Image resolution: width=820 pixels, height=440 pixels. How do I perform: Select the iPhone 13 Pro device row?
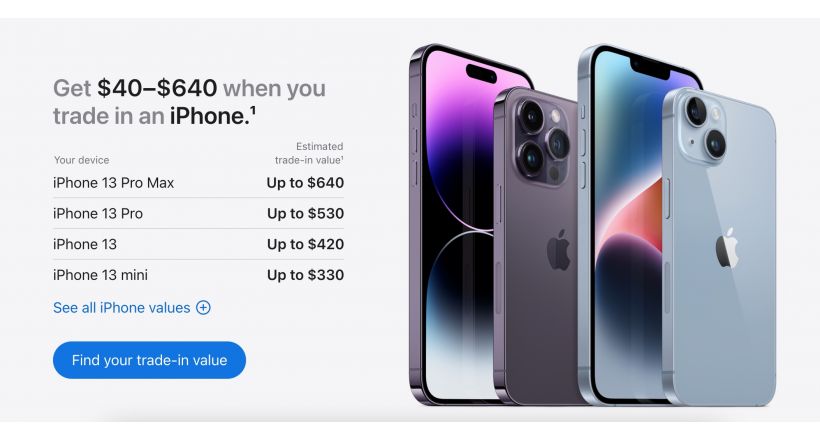click(198, 213)
